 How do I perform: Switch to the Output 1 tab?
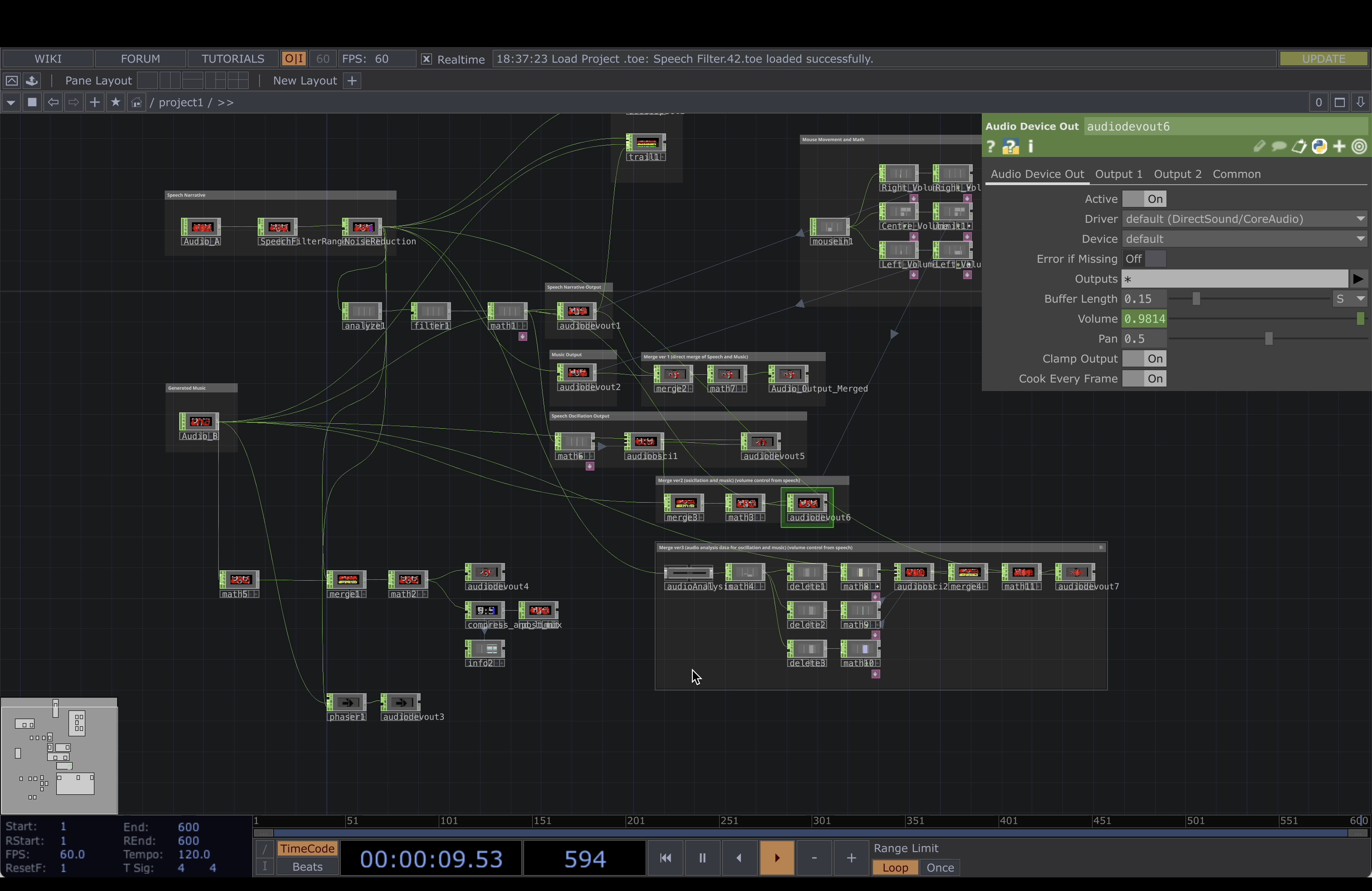1118,174
